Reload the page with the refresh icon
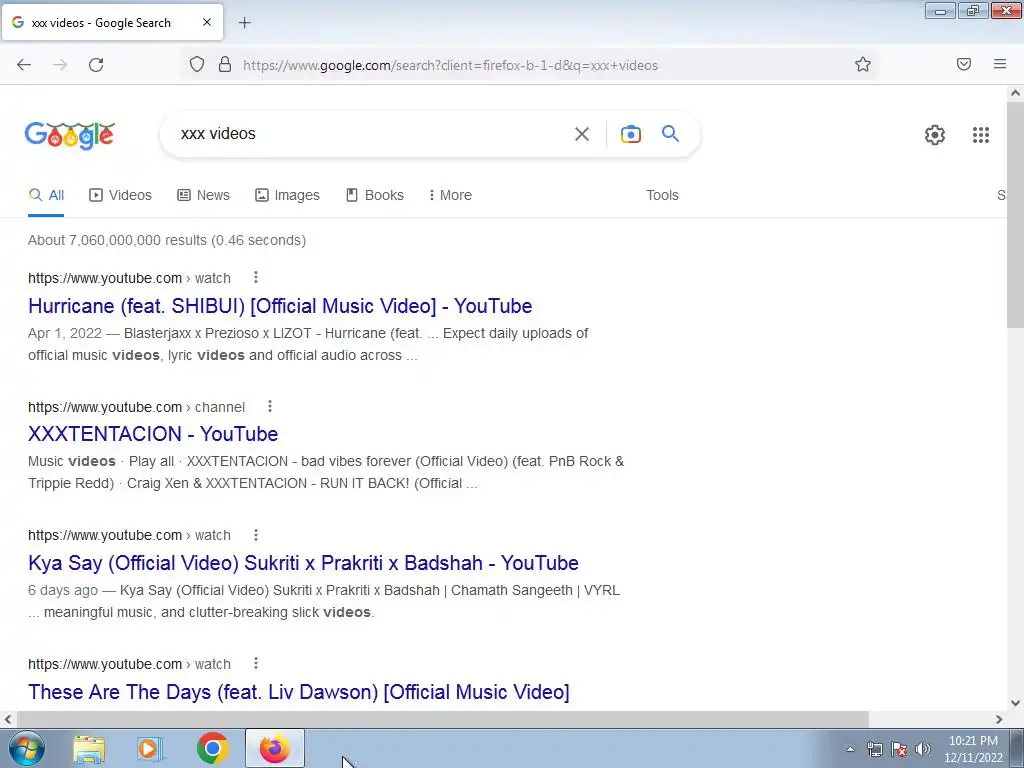Screen dimensions: 1024x768 (x=96, y=65)
